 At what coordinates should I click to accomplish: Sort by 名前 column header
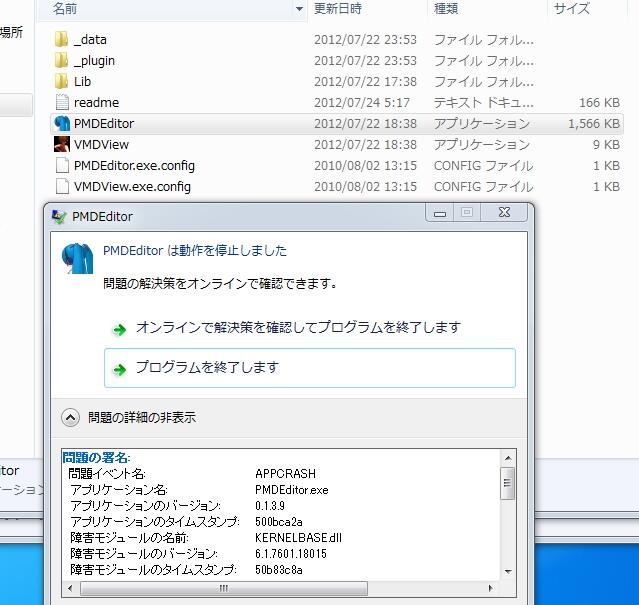tap(65, 9)
